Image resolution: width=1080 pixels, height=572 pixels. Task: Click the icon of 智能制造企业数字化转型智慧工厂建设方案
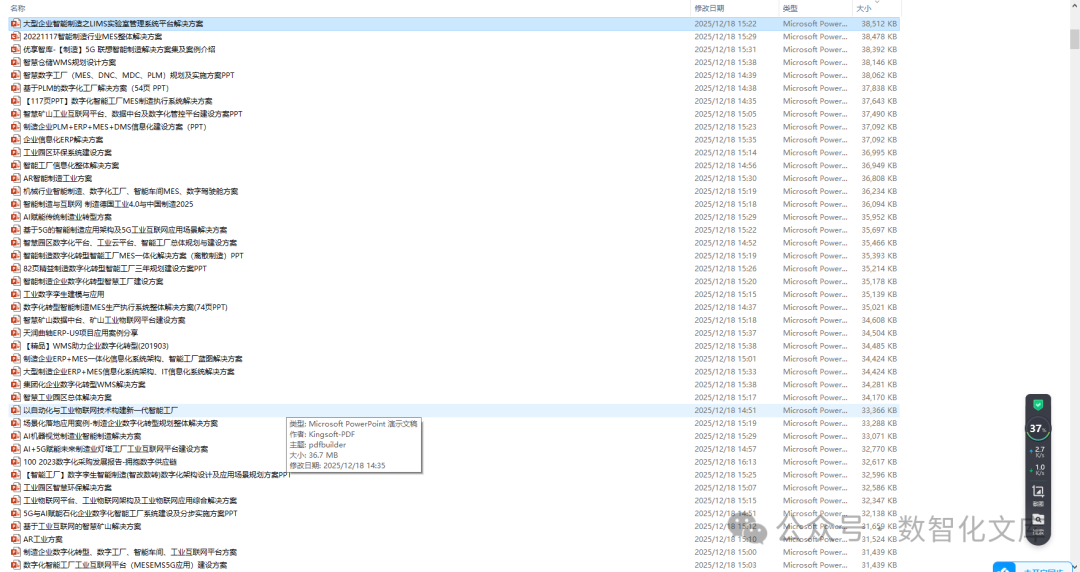[x=16, y=281]
